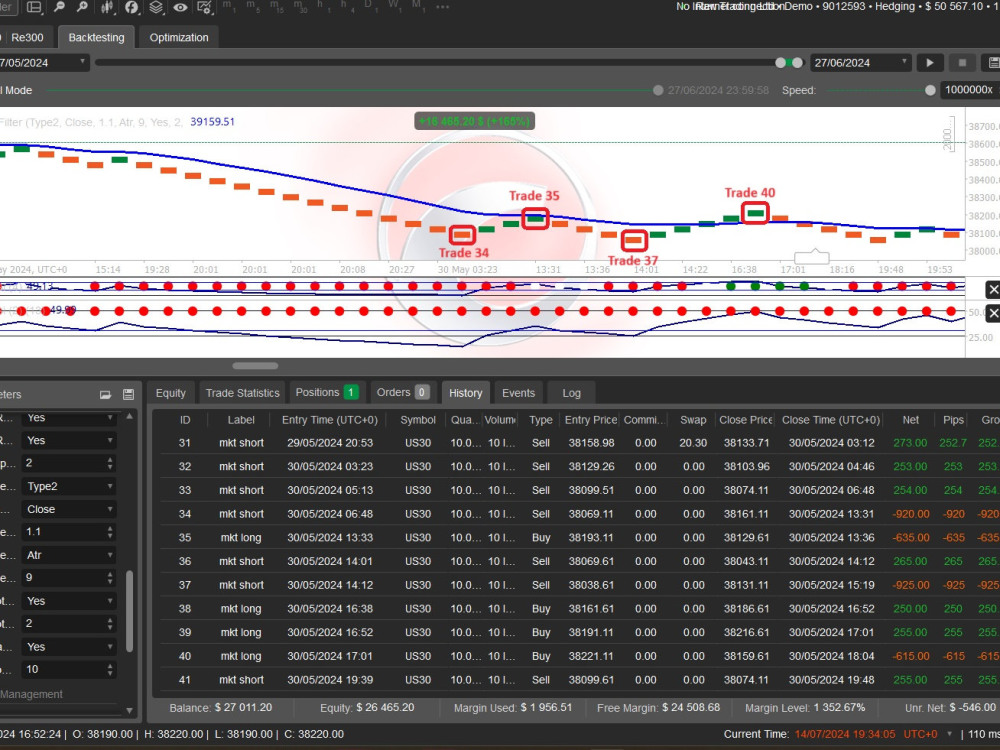Stop the backtest with stop button
1000x750 pixels.
(962, 62)
